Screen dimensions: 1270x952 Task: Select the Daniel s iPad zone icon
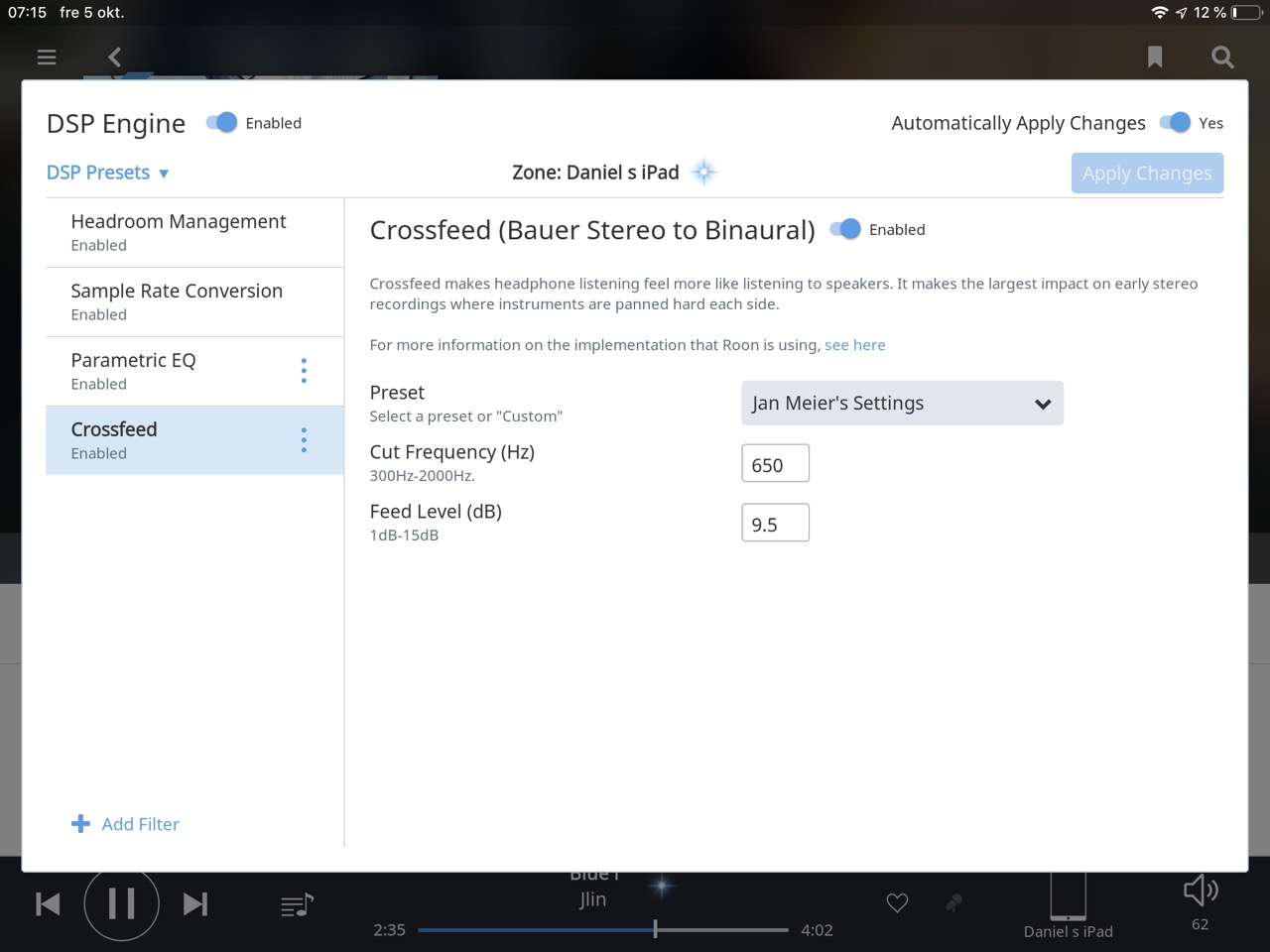click(x=1068, y=897)
